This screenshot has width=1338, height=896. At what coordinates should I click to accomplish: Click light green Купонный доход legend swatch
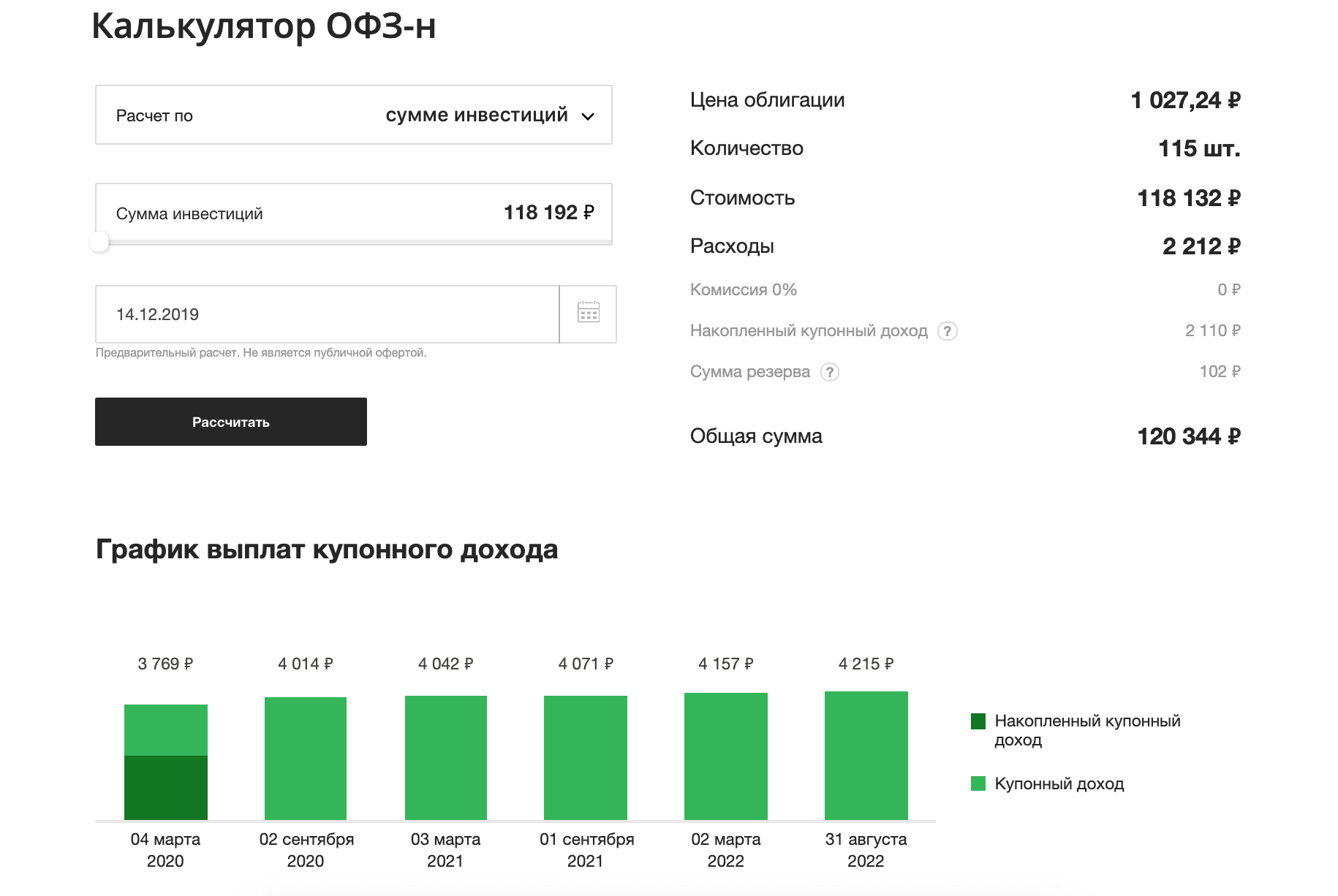tap(978, 784)
